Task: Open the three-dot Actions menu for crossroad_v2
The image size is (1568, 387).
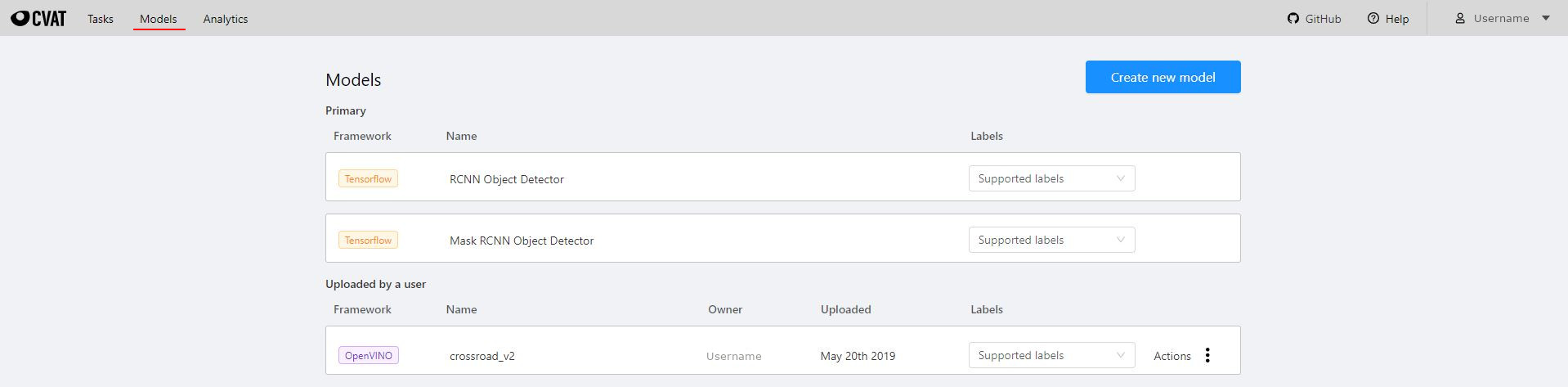Action: [x=1207, y=355]
